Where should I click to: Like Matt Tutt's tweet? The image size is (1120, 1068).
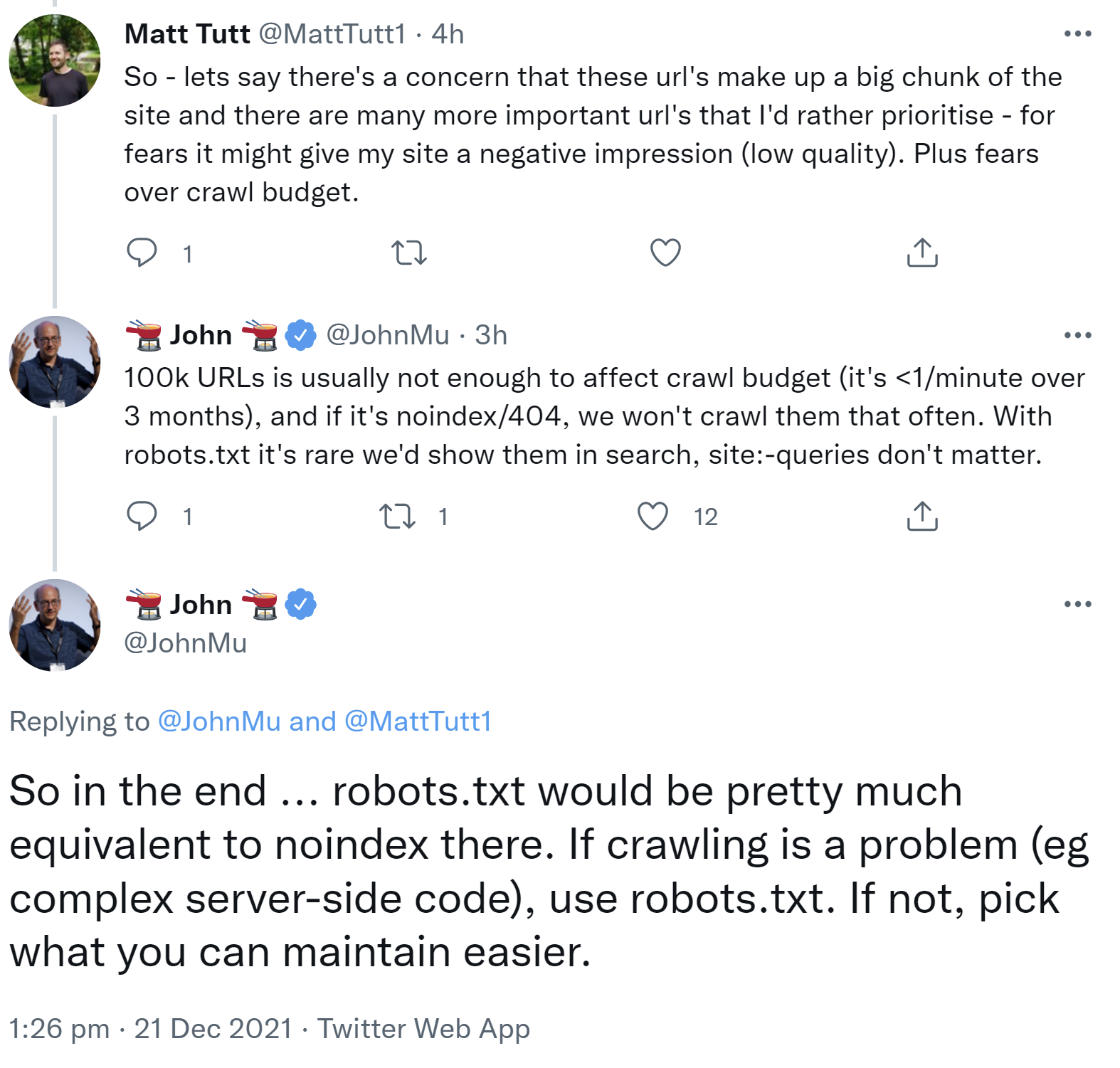pos(665,253)
